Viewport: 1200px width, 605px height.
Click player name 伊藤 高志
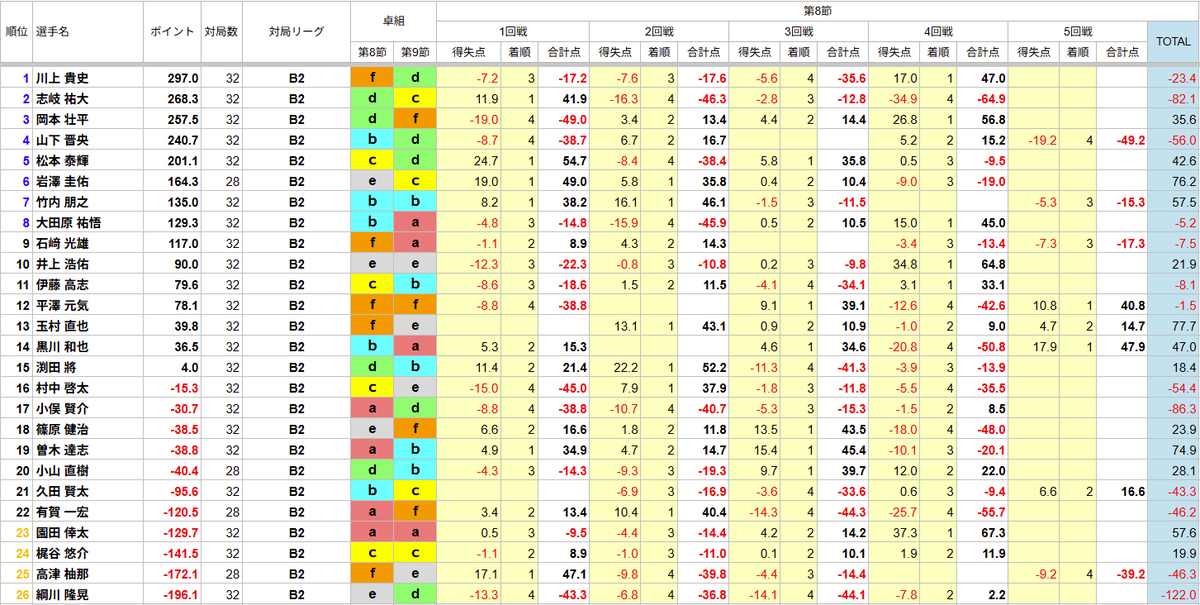62,285
